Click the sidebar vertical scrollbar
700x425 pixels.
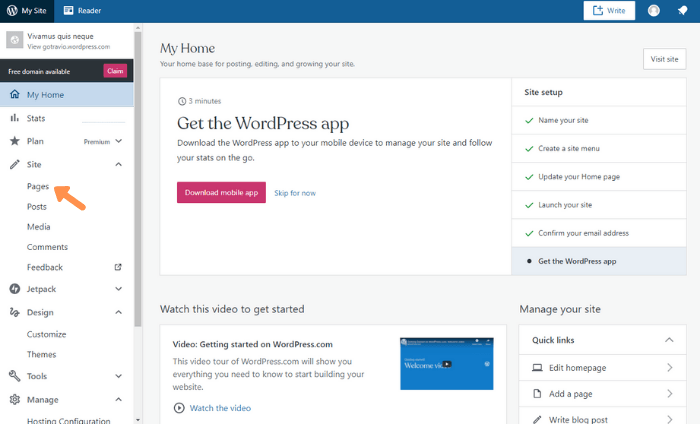138,179
